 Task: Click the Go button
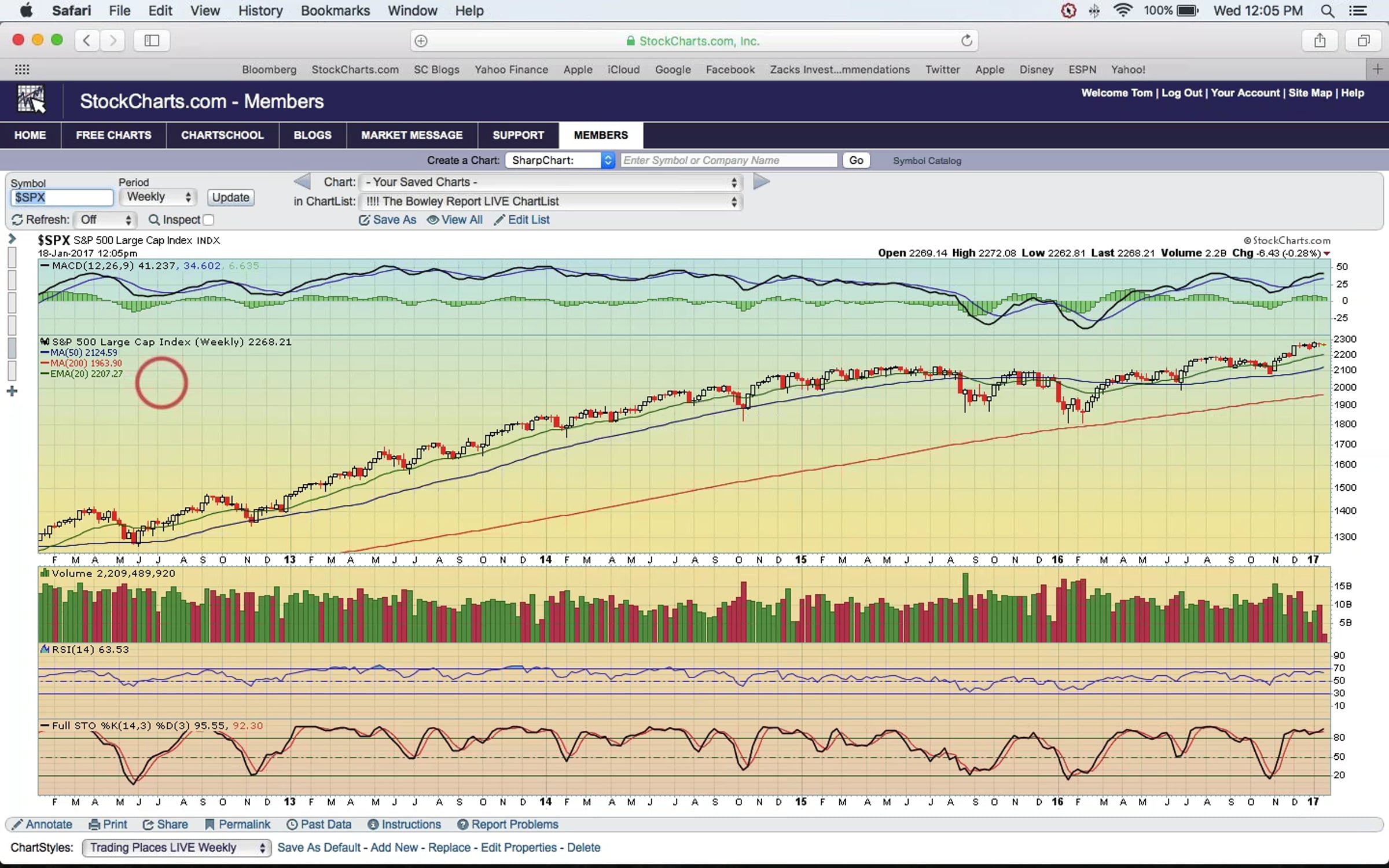point(856,160)
